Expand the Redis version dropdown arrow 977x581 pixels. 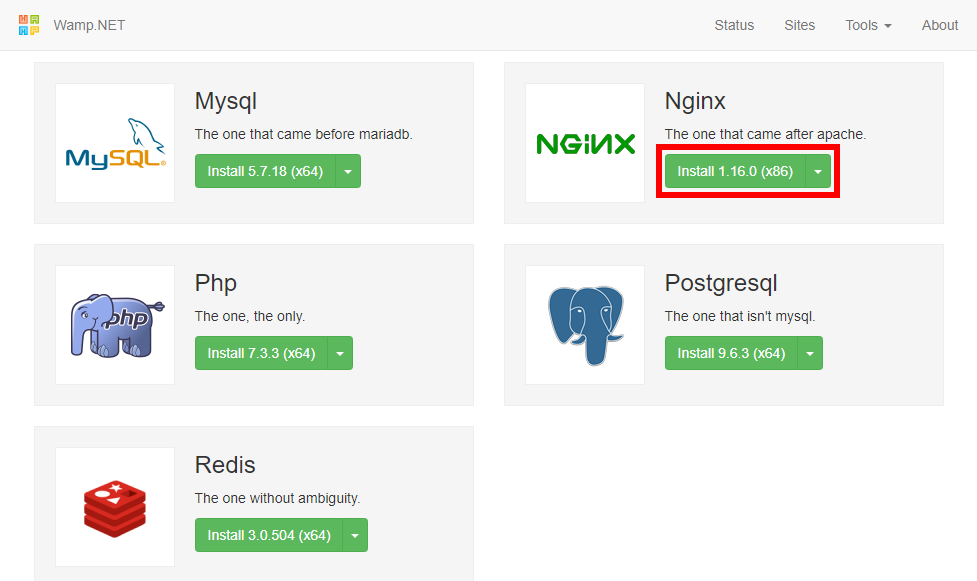tap(355, 535)
